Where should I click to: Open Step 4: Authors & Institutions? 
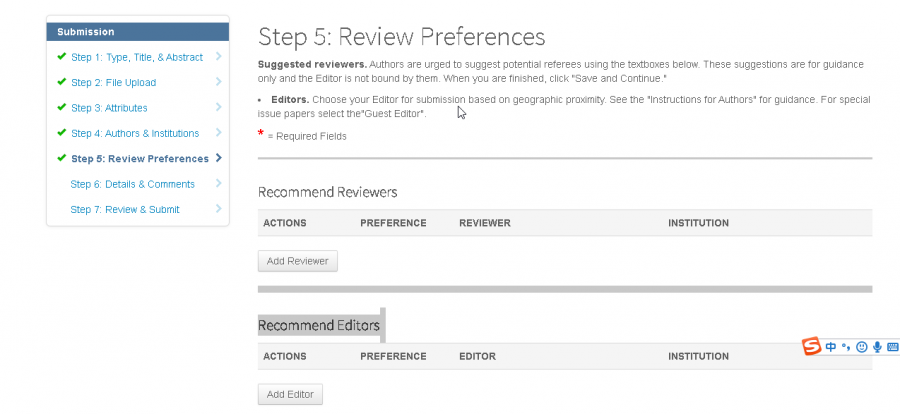click(134, 133)
